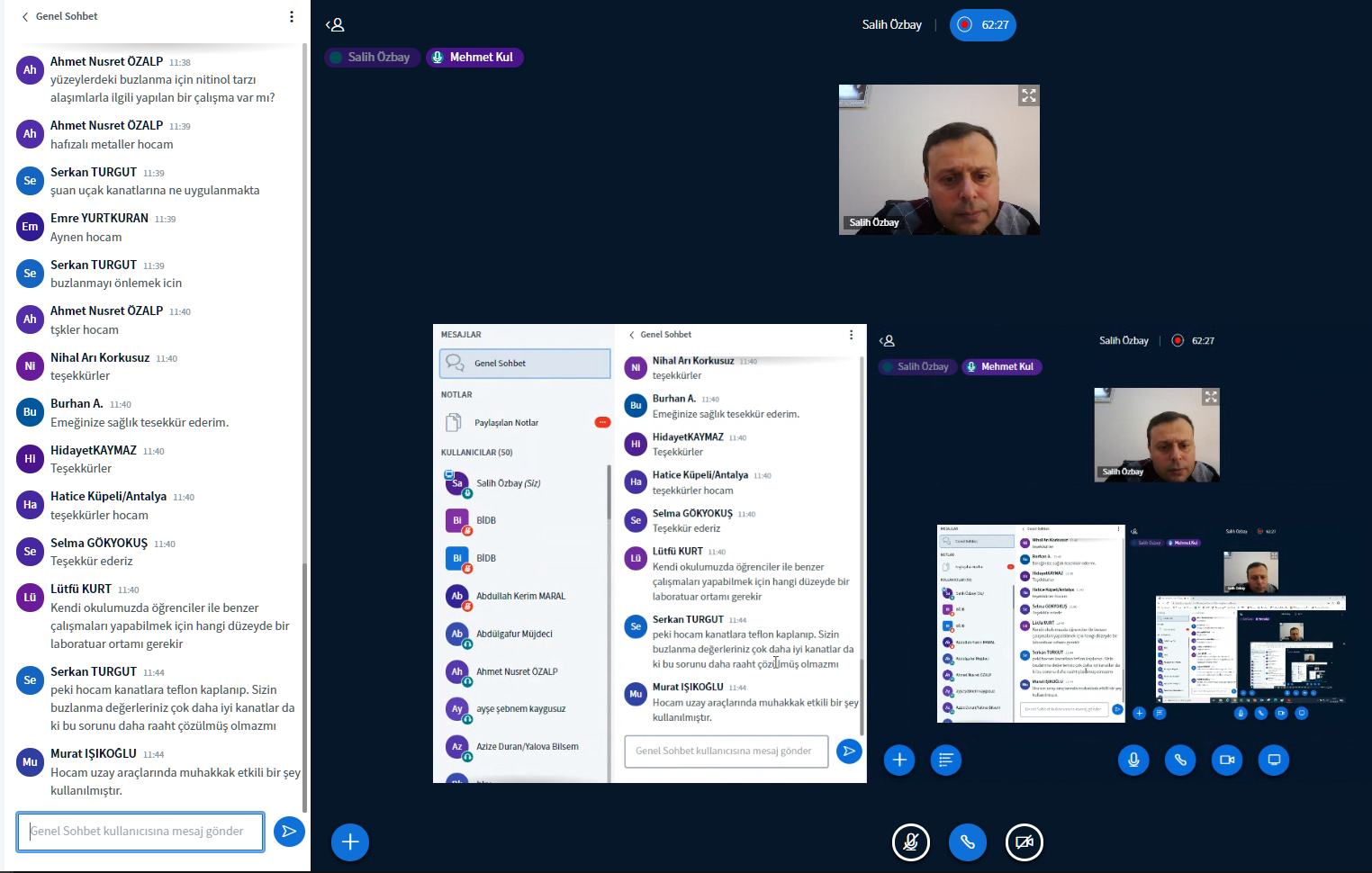This screenshot has height=873, width=1372.
Task: Make Salih Özbay webcam fullscreen
Action: [1028, 95]
